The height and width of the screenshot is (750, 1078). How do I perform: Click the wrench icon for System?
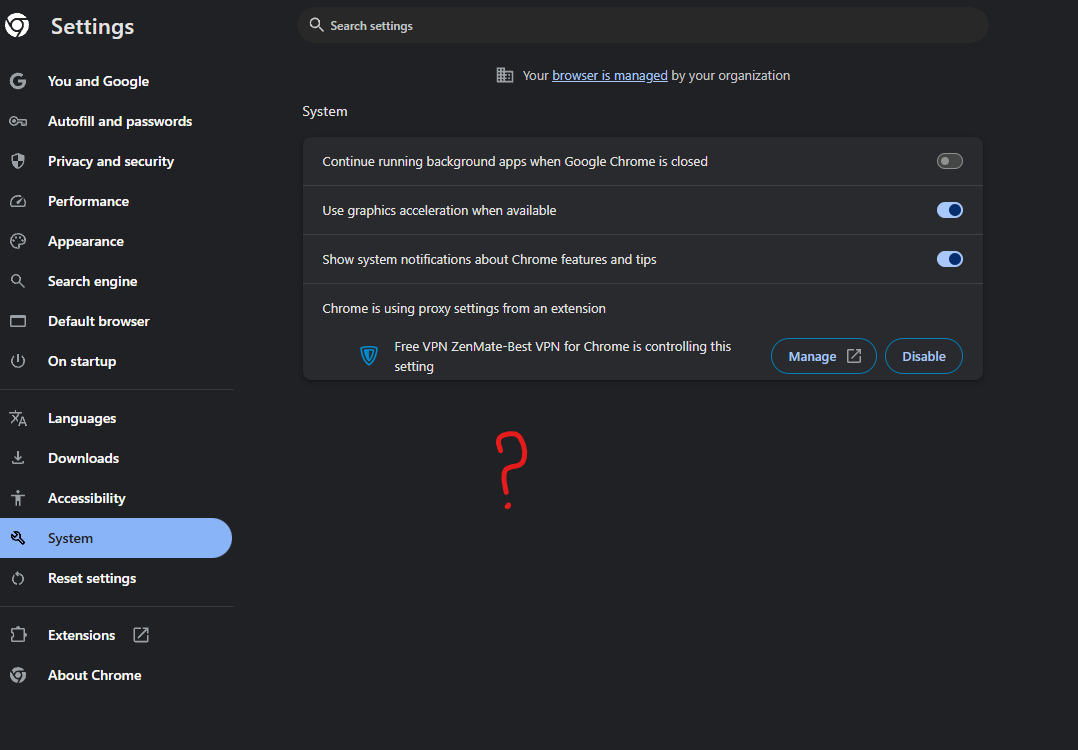(18, 538)
